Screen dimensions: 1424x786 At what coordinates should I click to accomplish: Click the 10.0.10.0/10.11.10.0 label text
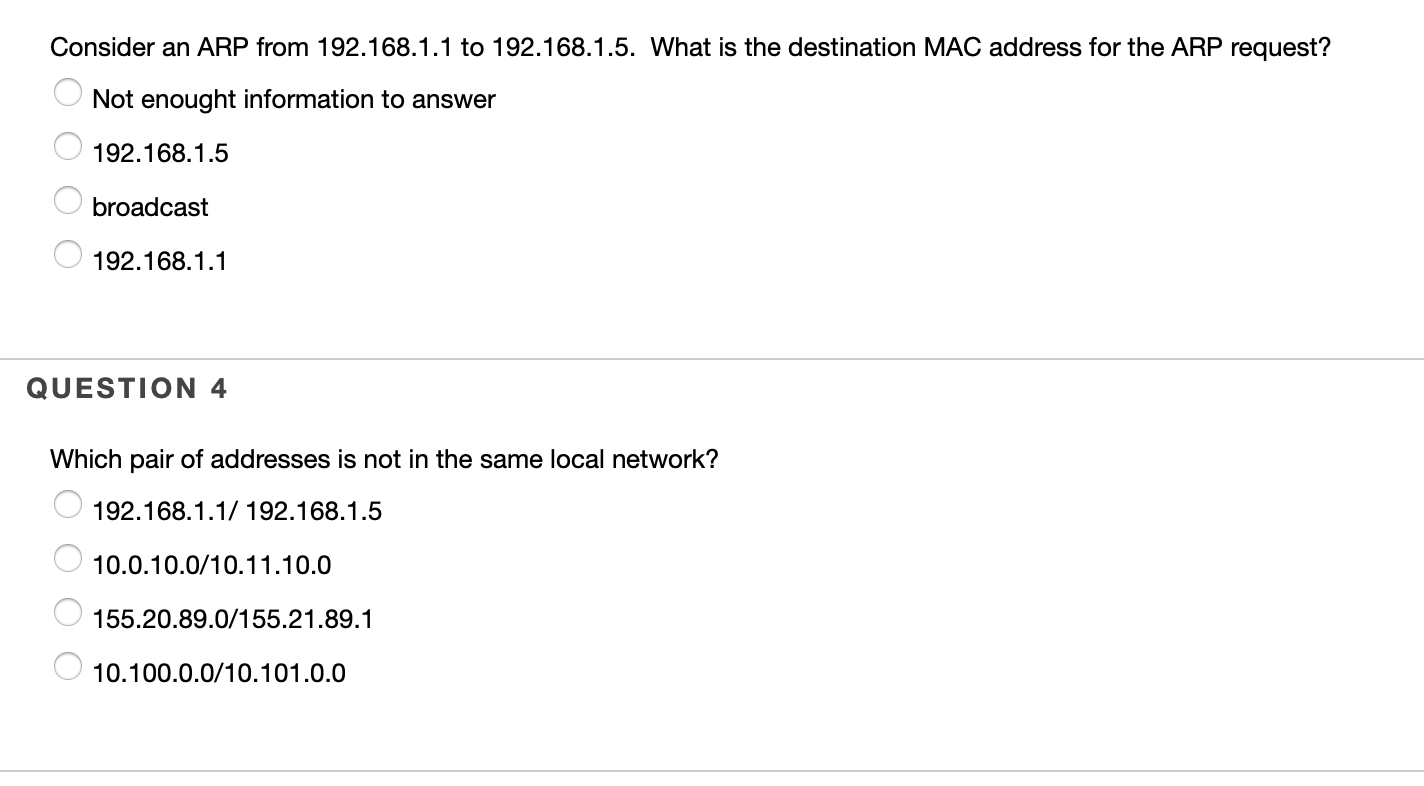click(212, 564)
